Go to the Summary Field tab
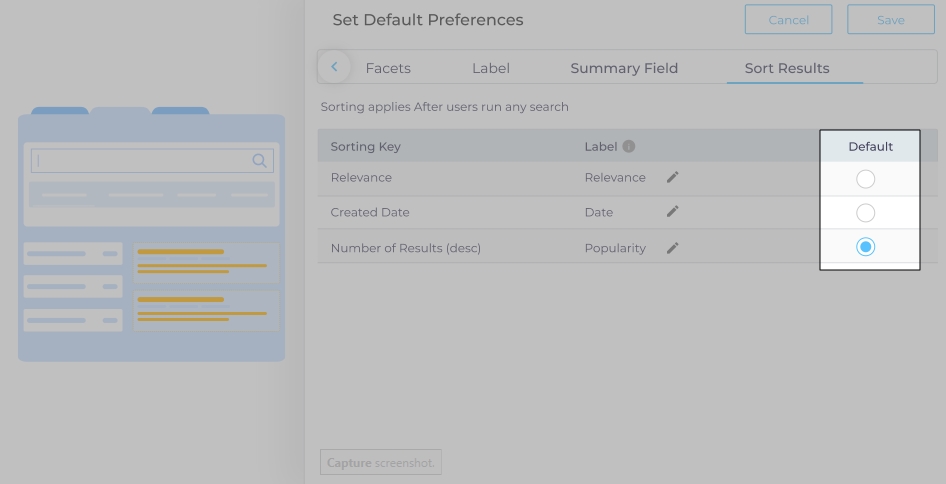Image resolution: width=946 pixels, height=484 pixels. click(x=624, y=68)
